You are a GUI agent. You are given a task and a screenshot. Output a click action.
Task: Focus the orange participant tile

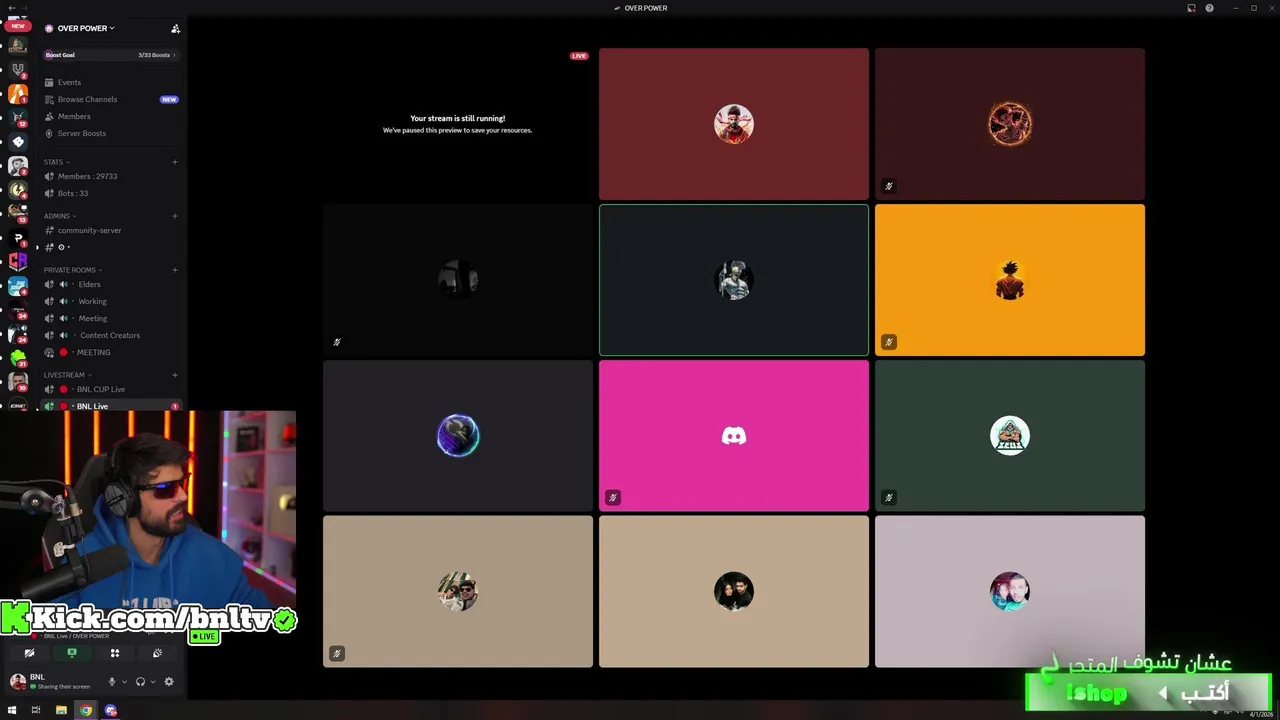pos(1010,280)
